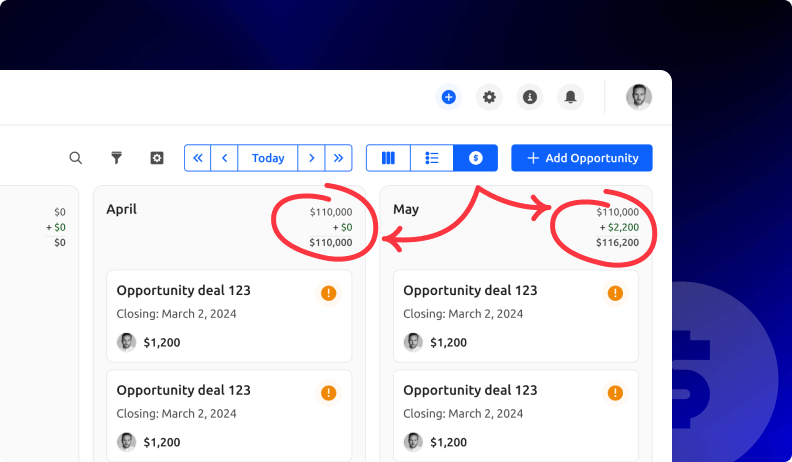This screenshot has width=792, height=462.
Task: Open user profile avatar in header
Action: click(x=639, y=97)
